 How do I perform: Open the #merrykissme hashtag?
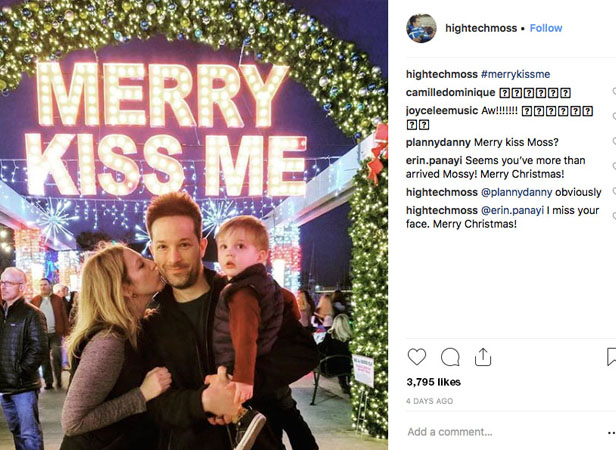coord(515,74)
